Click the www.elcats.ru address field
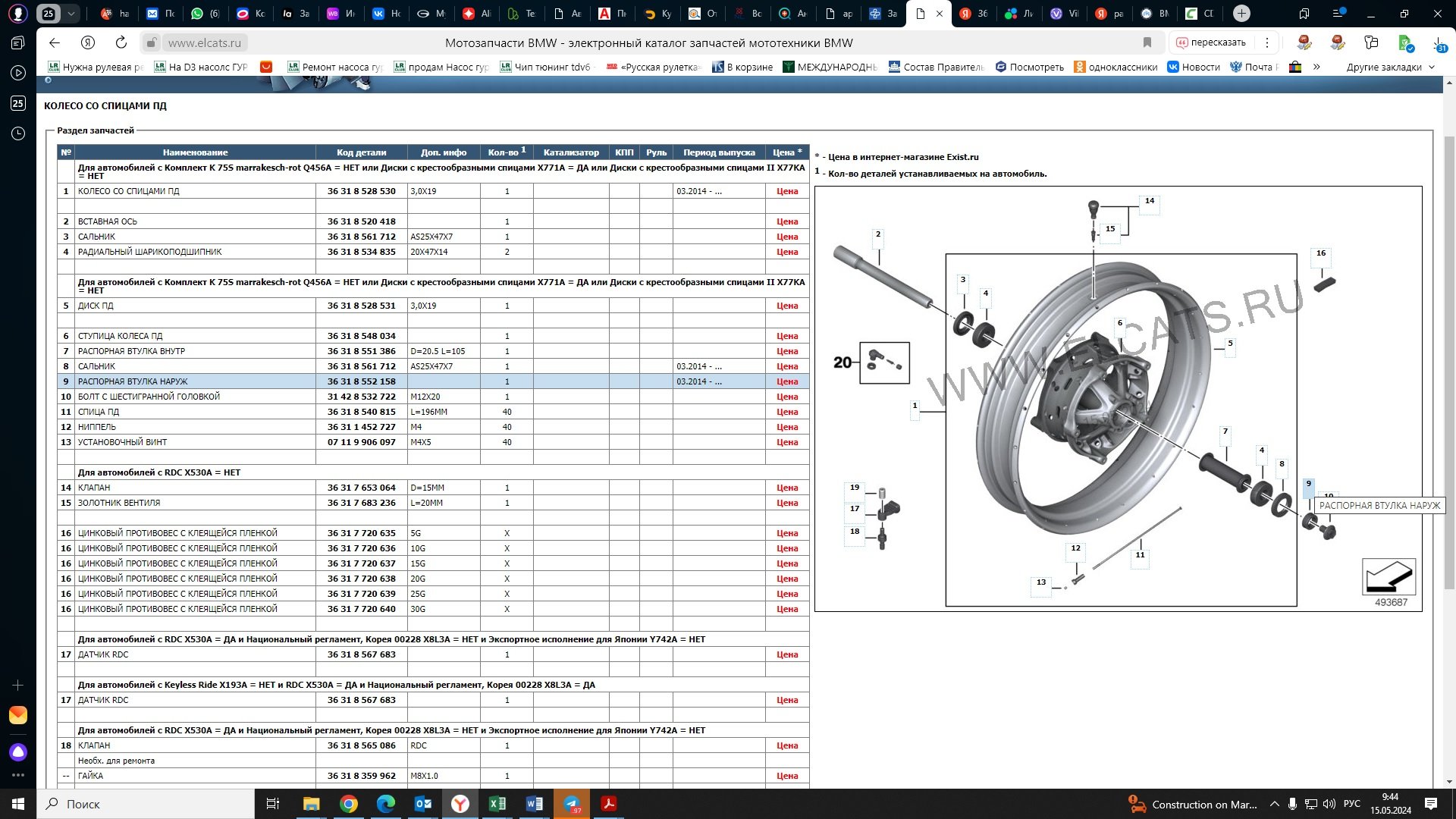The image size is (1456, 819). pos(205,43)
